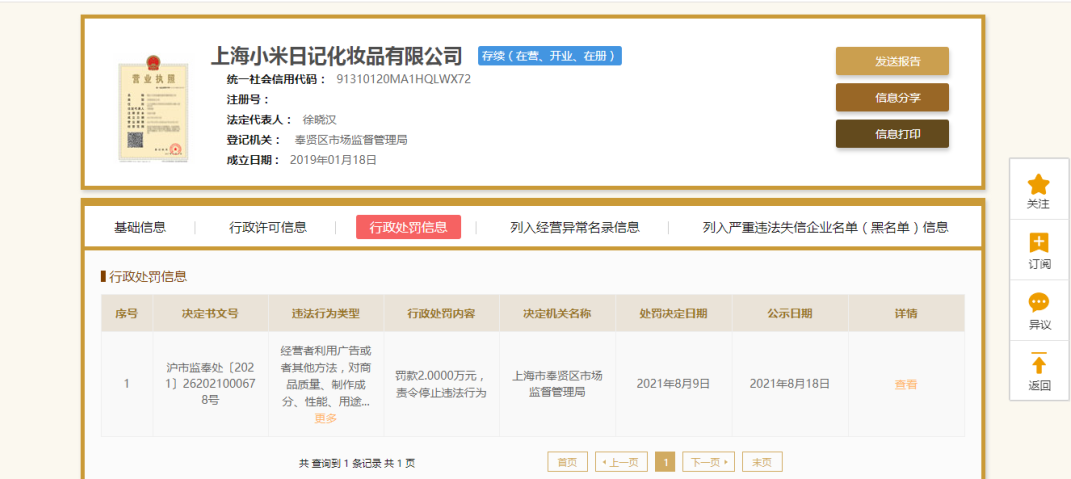Click the 行政处罚信息 section heading

pyautogui.click(x=148, y=277)
